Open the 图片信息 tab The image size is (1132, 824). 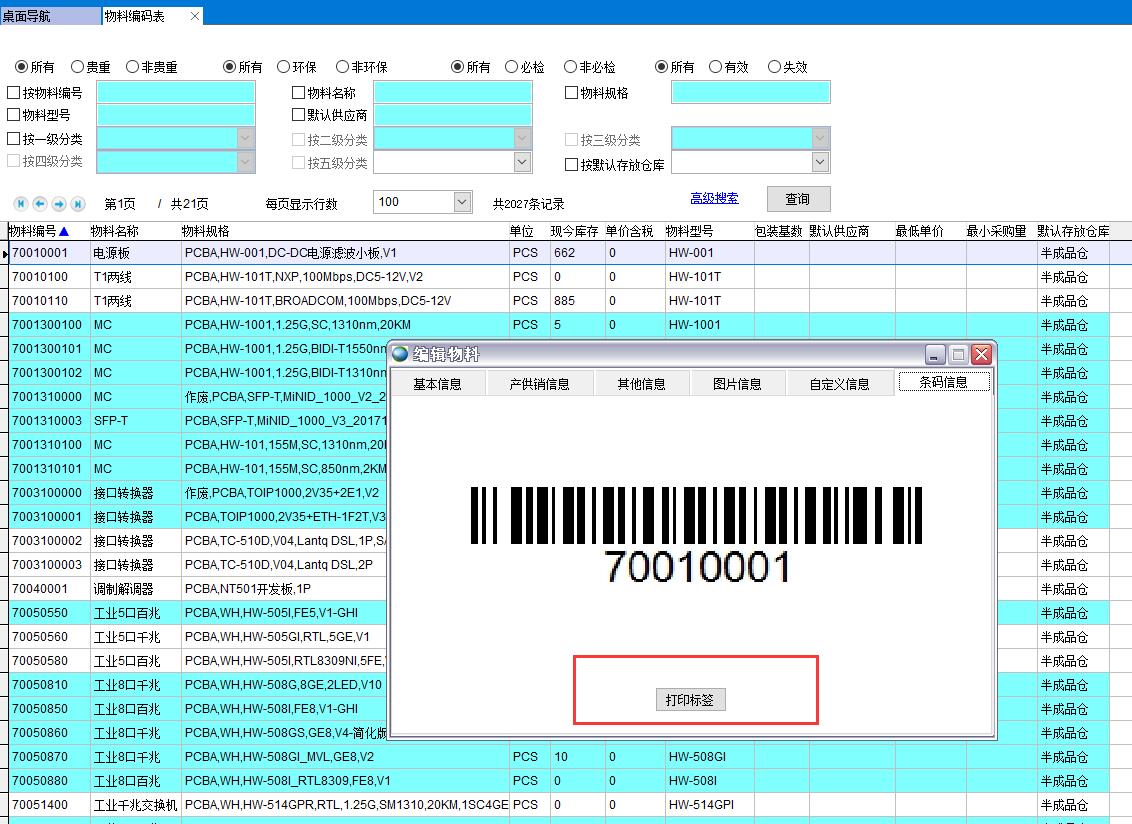click(737, 384)
